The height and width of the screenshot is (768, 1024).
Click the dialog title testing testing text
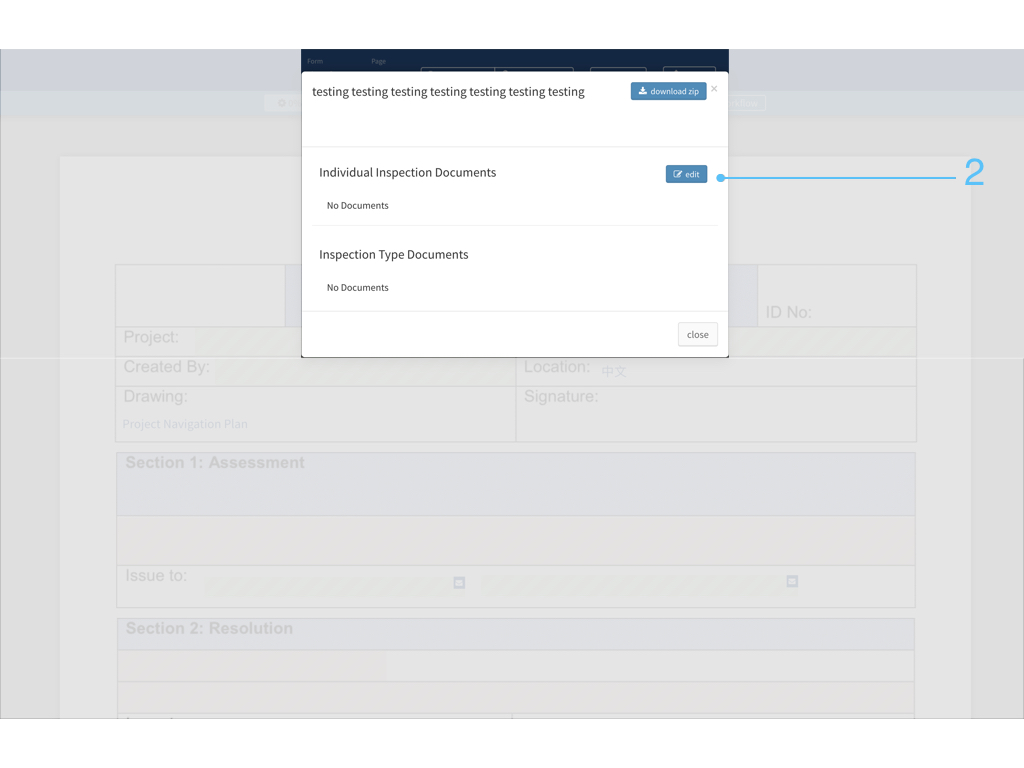point(448,92)
